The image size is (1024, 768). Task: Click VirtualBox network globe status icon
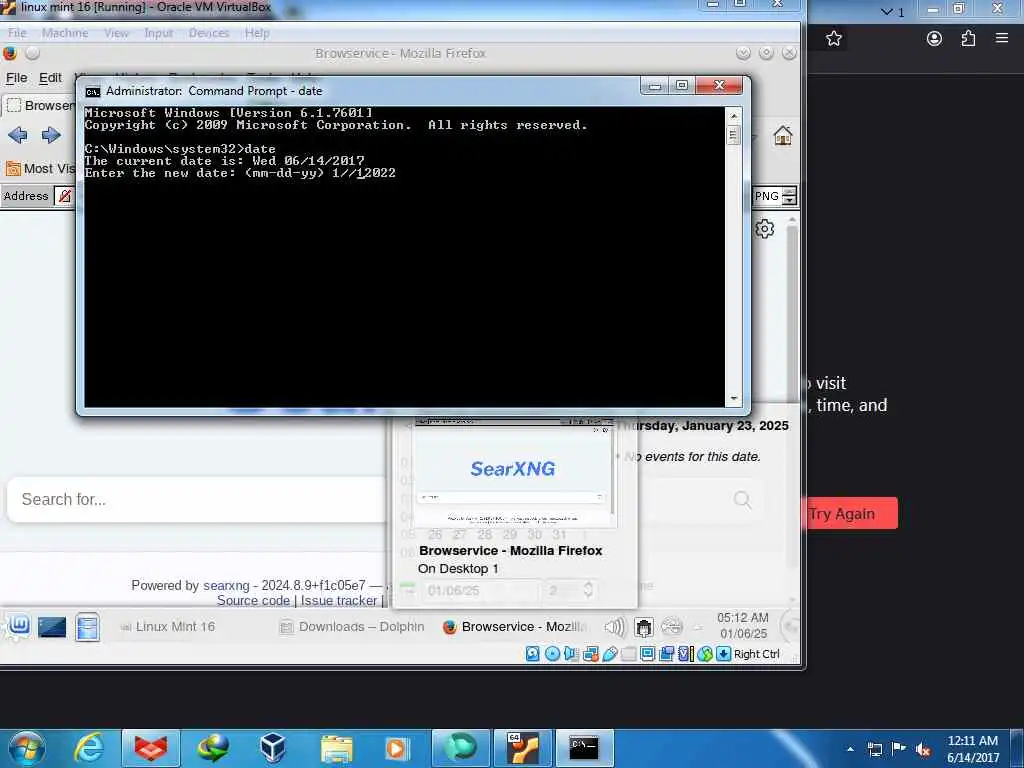tap(705, 654)
